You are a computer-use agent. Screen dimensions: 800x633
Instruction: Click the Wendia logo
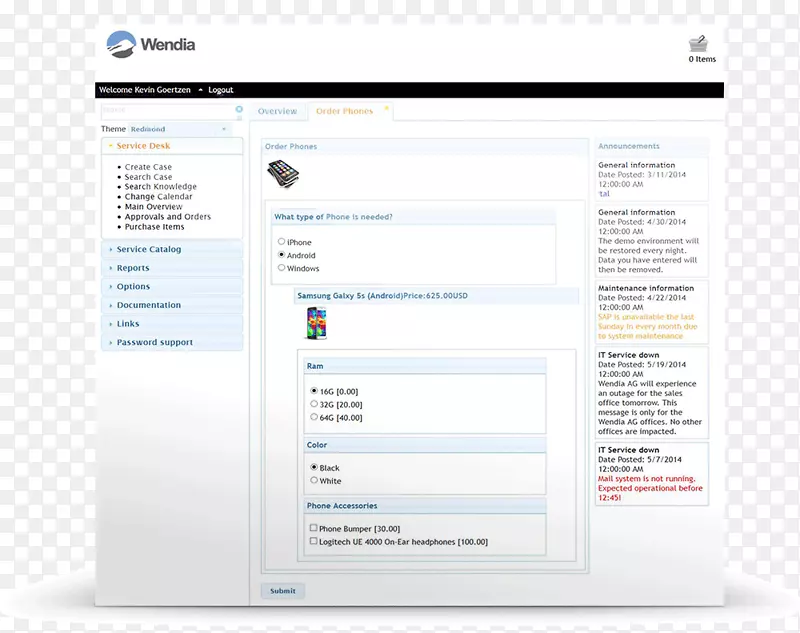pos(151,44)
